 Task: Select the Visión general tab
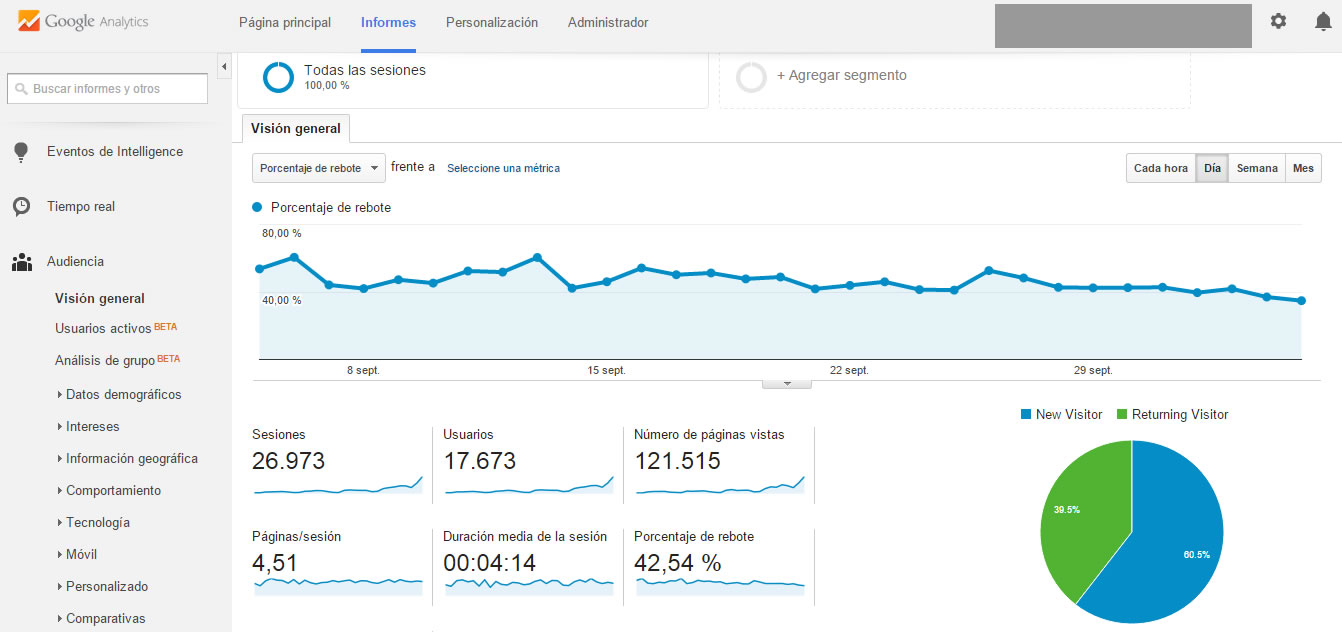coord(295,128)
